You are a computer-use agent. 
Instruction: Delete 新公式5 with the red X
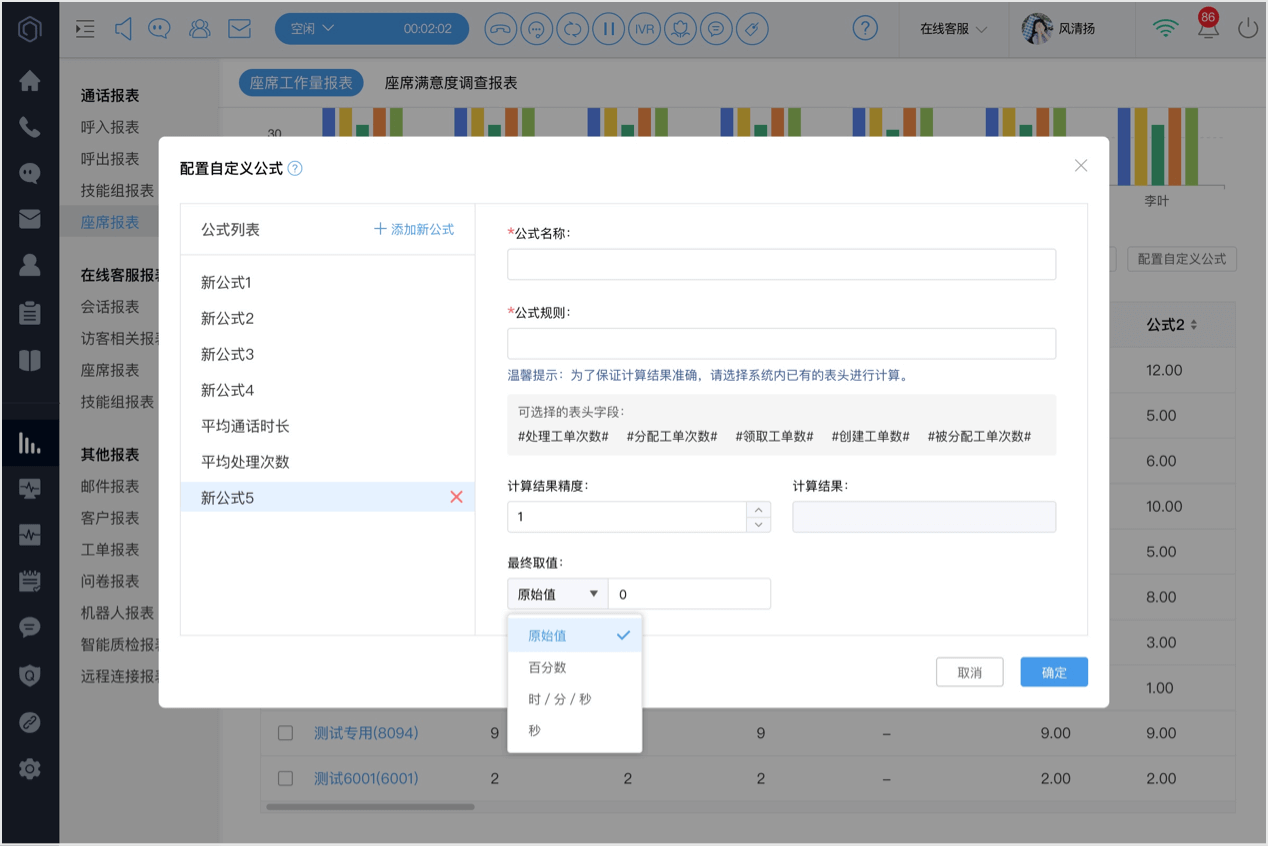(456, 497)
